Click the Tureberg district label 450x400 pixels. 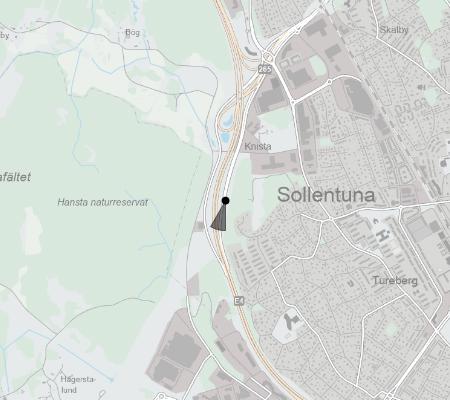pos(395,281)
